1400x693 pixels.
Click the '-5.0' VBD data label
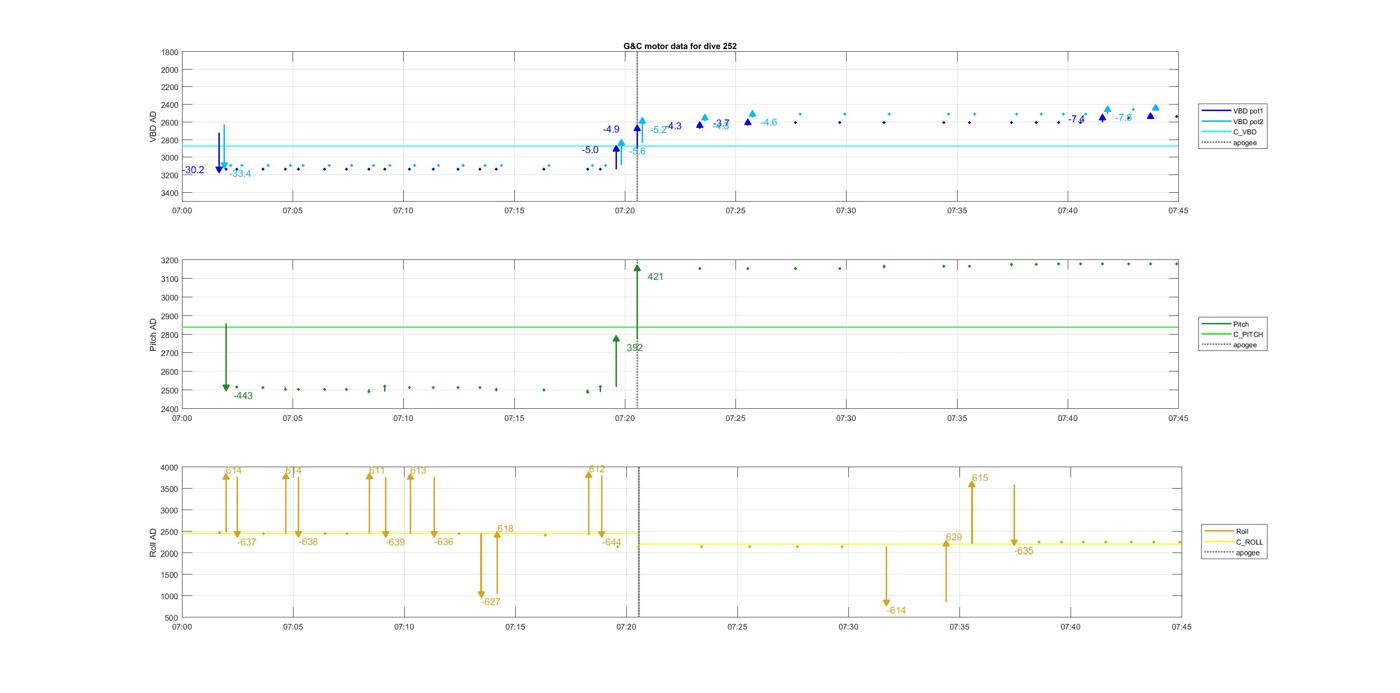590,150
